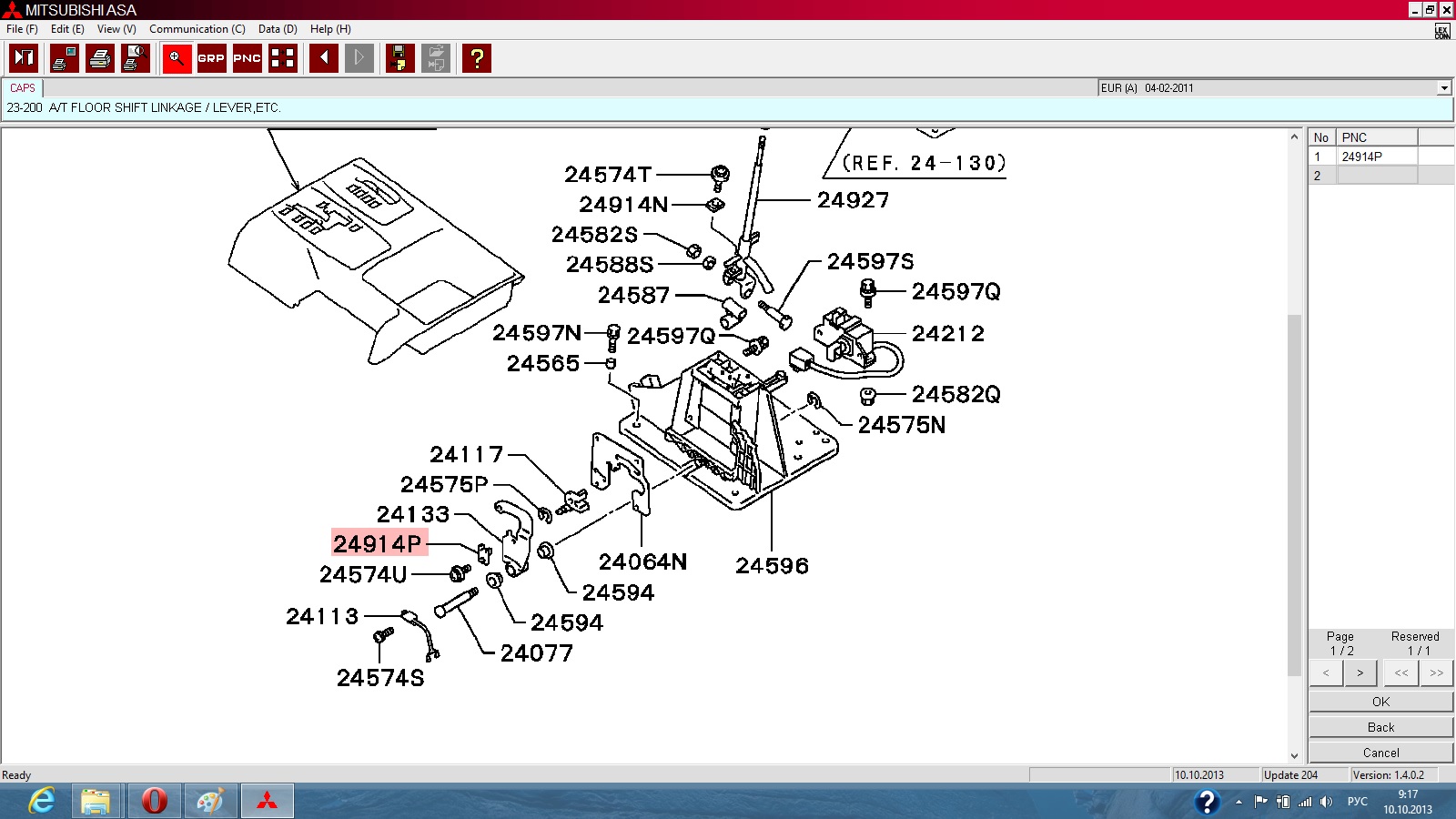Click the GRP group toolbar button
Screen dimensions: 1456x819
(211, 58)
